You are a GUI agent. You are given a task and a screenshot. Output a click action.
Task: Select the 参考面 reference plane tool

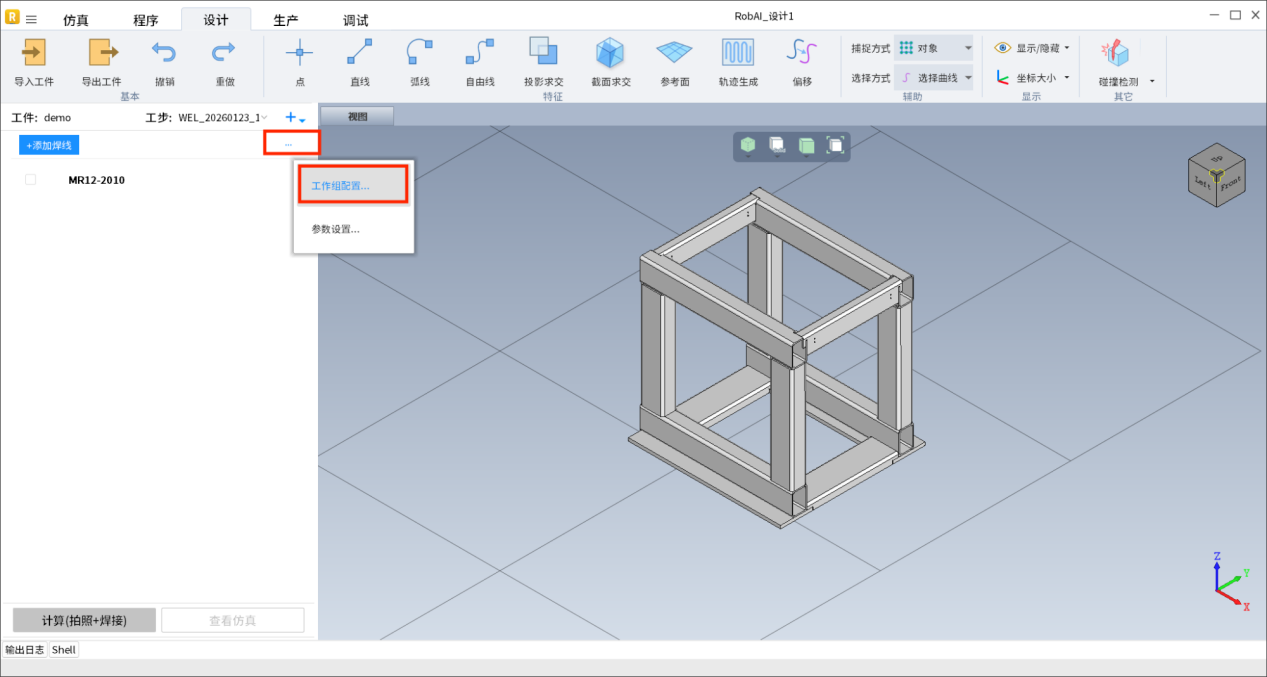point(674,54)
